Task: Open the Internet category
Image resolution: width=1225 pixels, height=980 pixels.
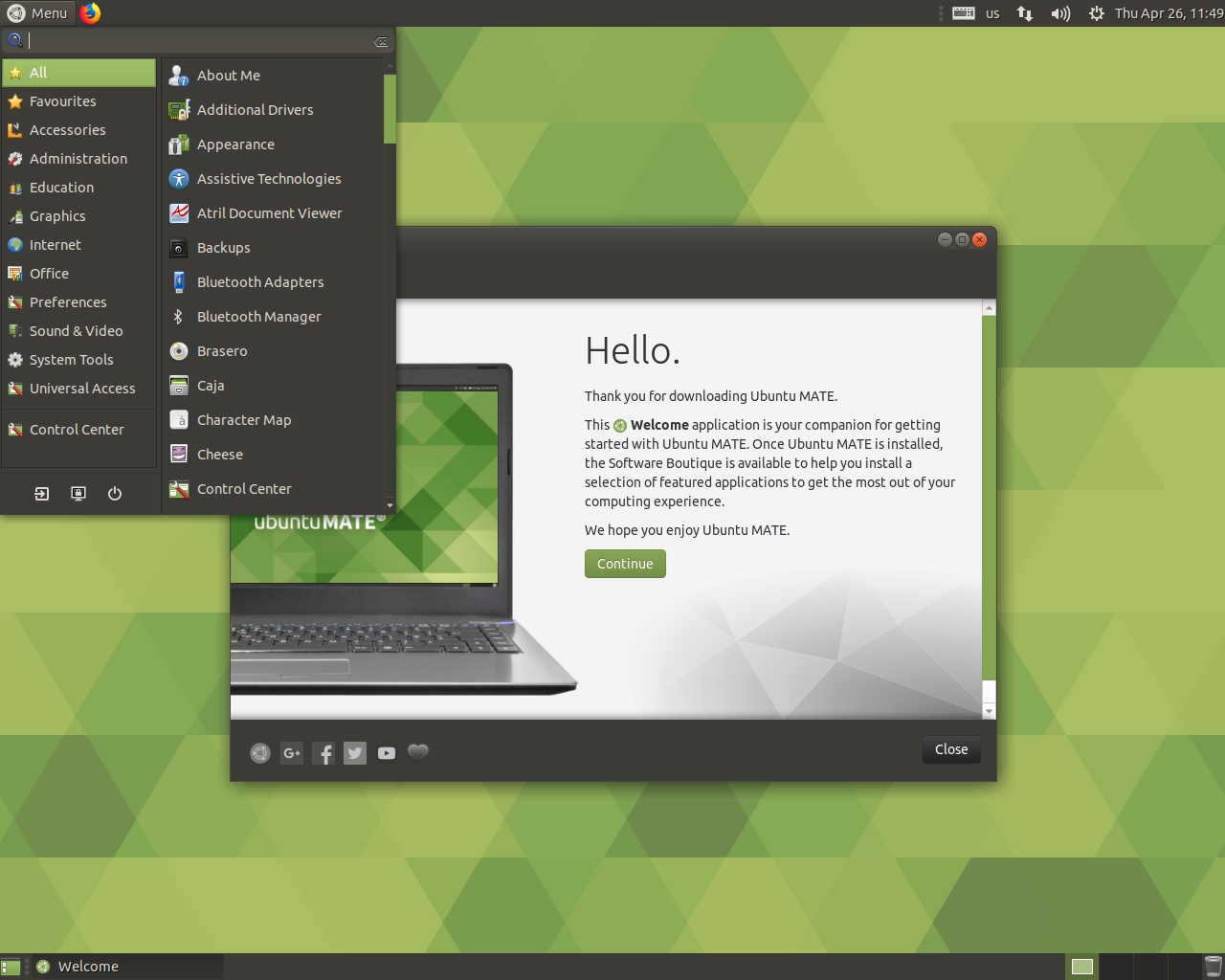Action: pyautogui.click(x=78, y=245)
